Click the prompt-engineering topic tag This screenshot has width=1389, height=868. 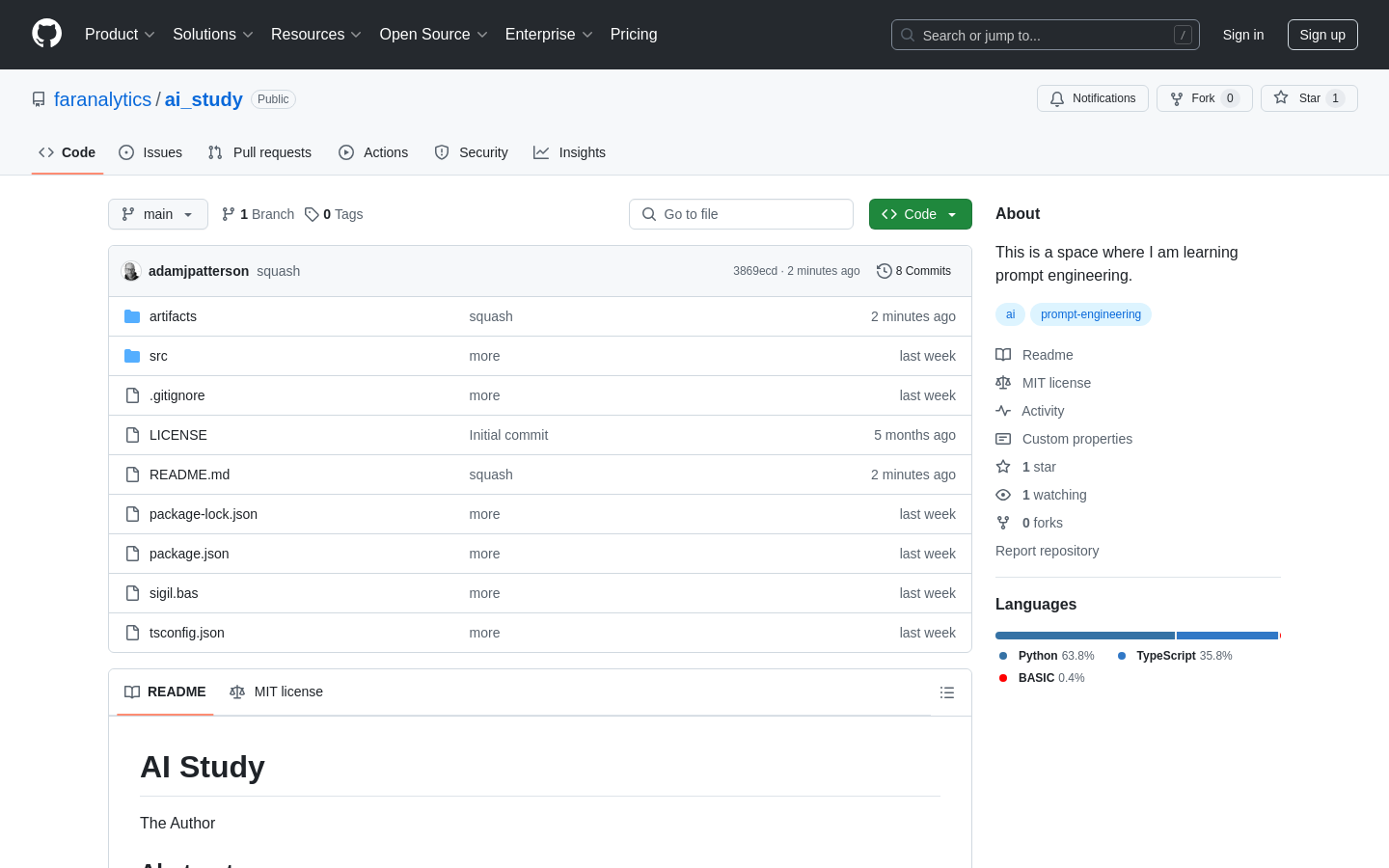point(1091,314)
